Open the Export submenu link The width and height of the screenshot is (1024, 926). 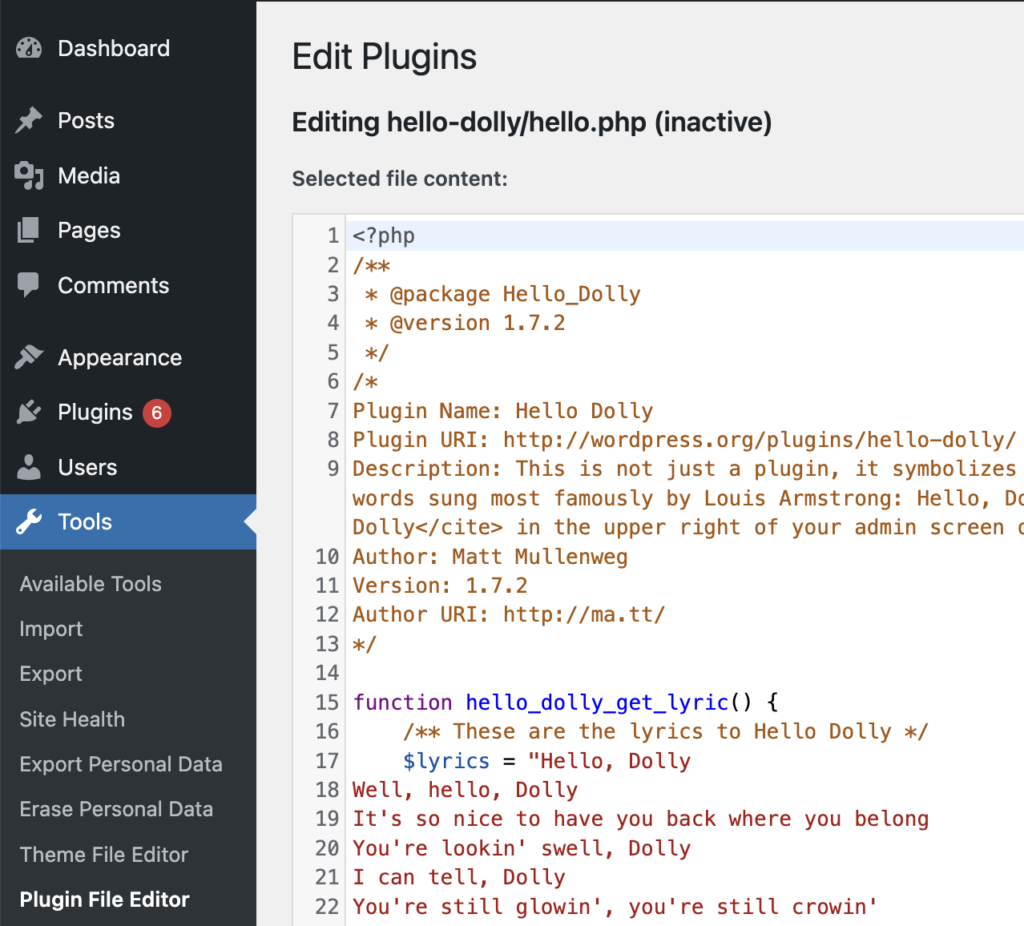tap(51, 674)
